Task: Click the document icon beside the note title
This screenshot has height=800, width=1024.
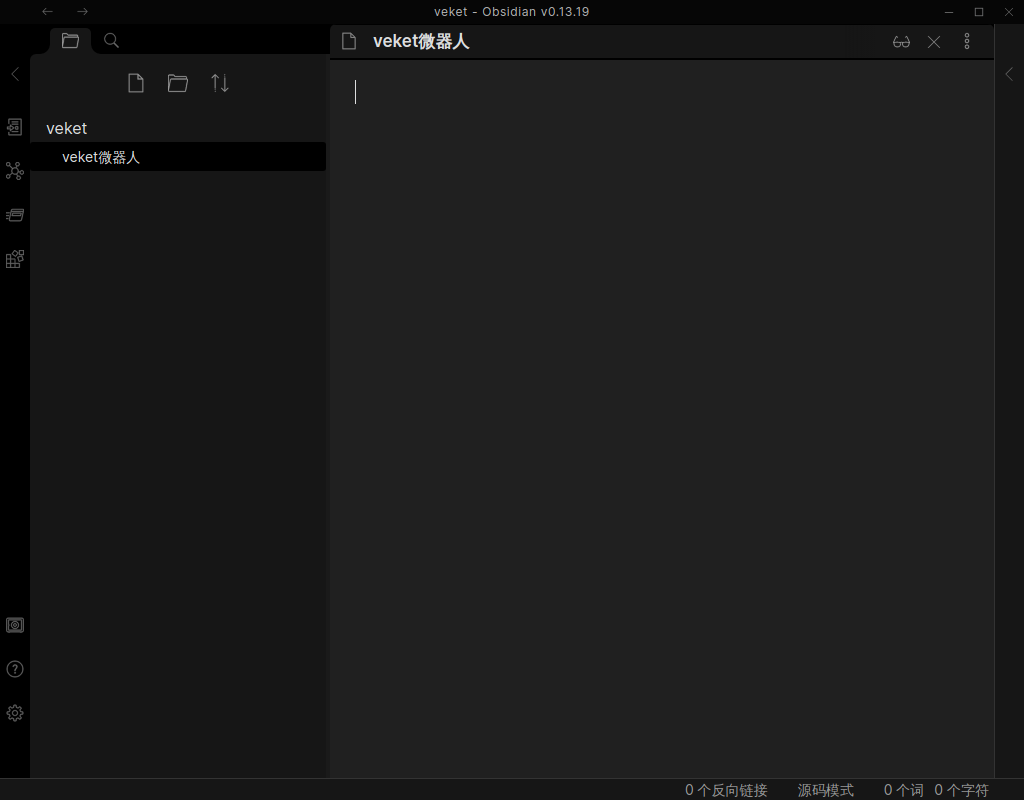Action: tap(349, 41)
